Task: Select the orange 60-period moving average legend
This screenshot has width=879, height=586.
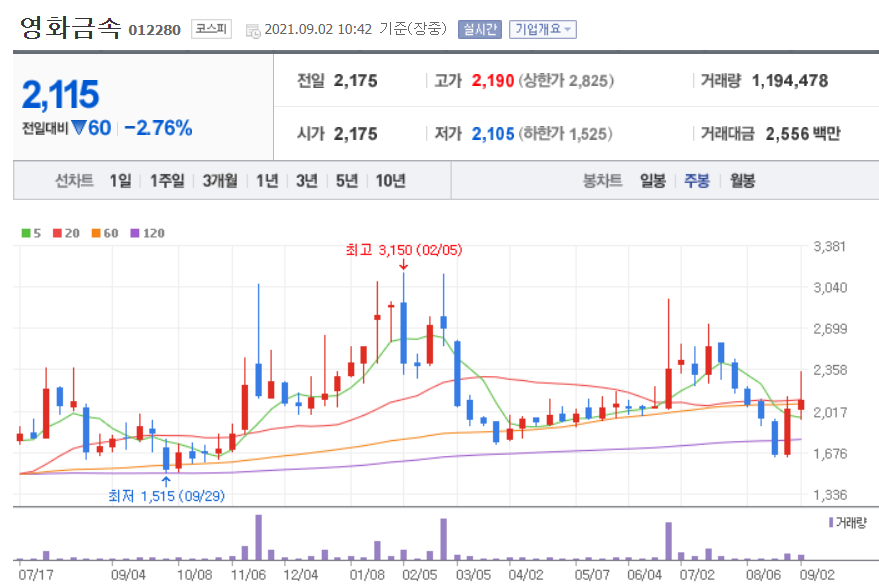Action: pyautogui.click(x=100, y=231)
